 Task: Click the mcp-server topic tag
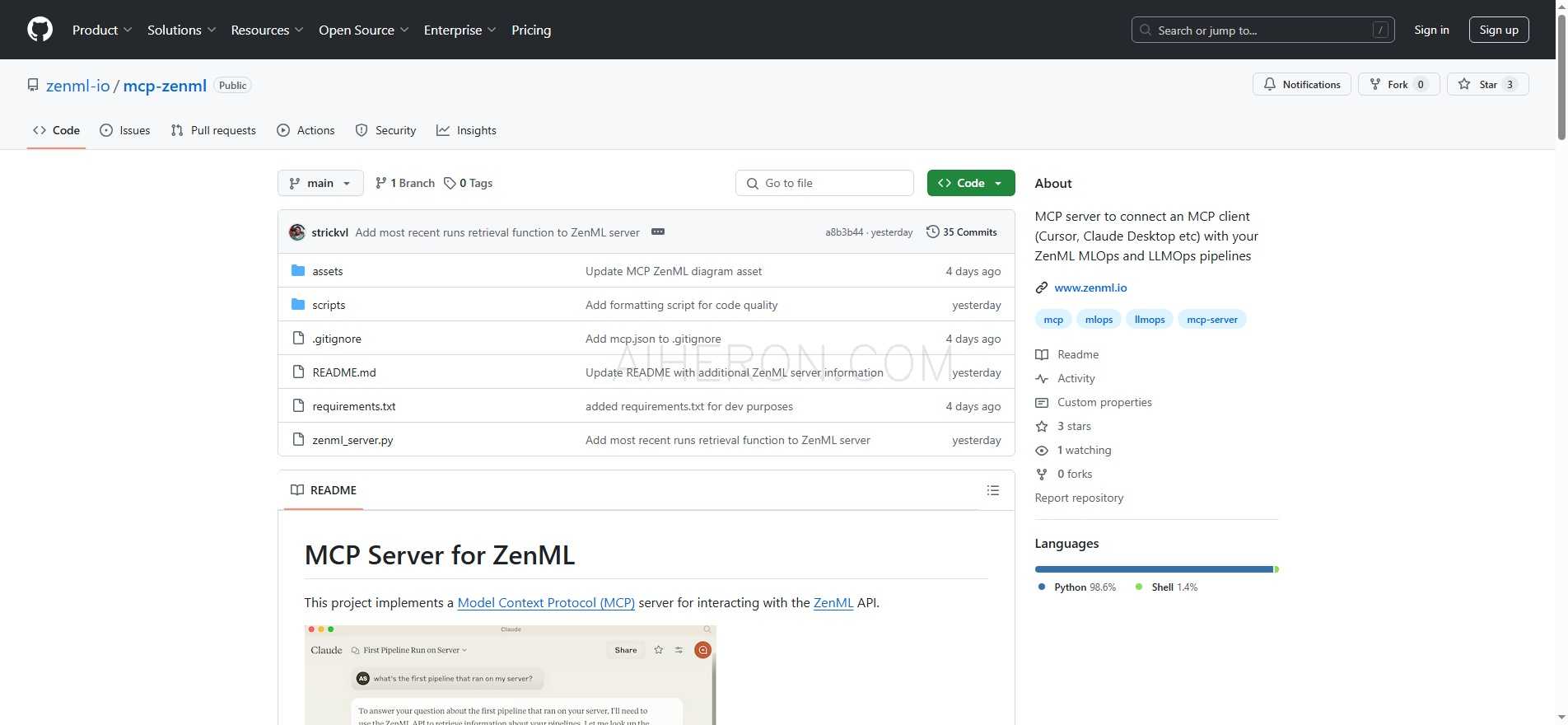coord(1212,320)
